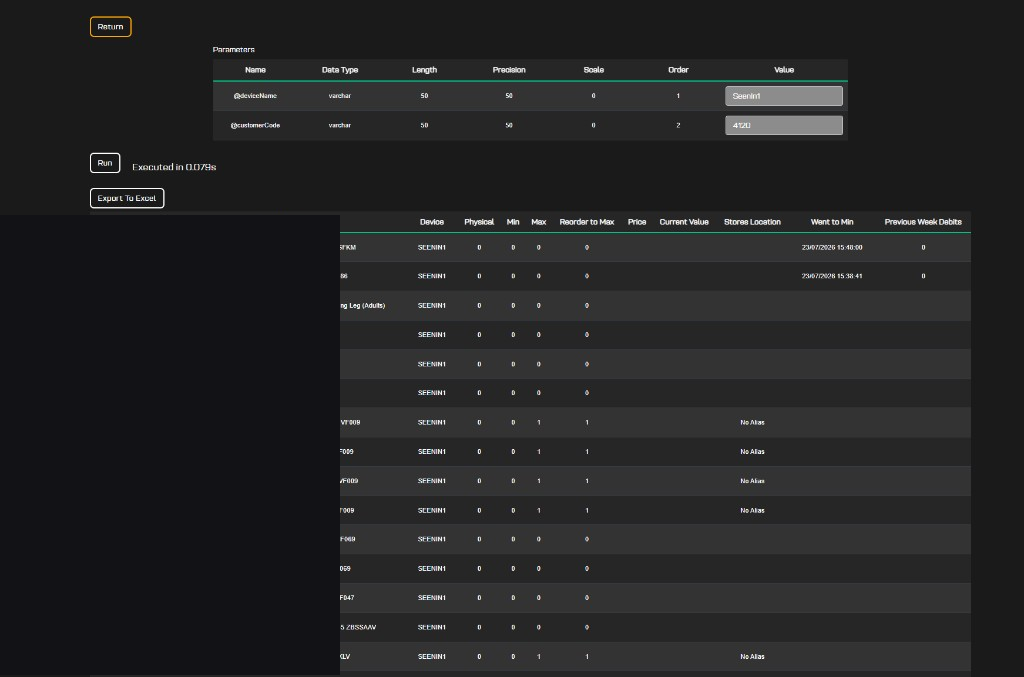1024x677 pixels.
Task: Click Order value 1 in @deviceName row
Action: coord(678,96)
